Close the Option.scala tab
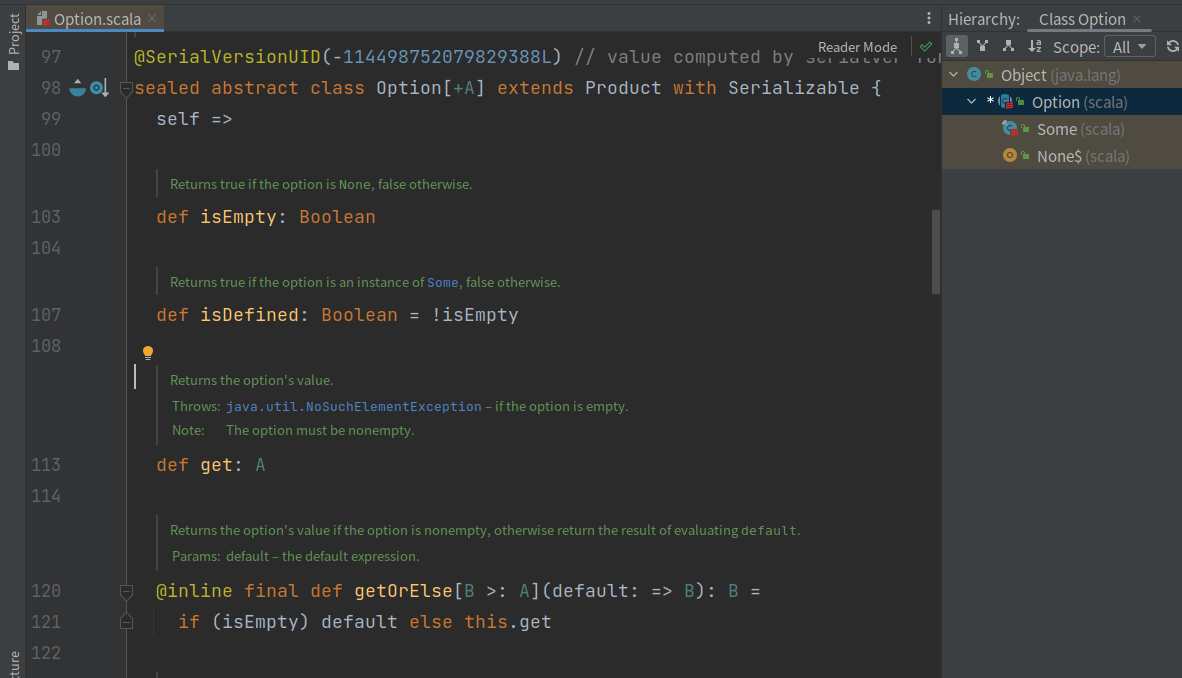1182x678 pixels. (x=152, y=18)
